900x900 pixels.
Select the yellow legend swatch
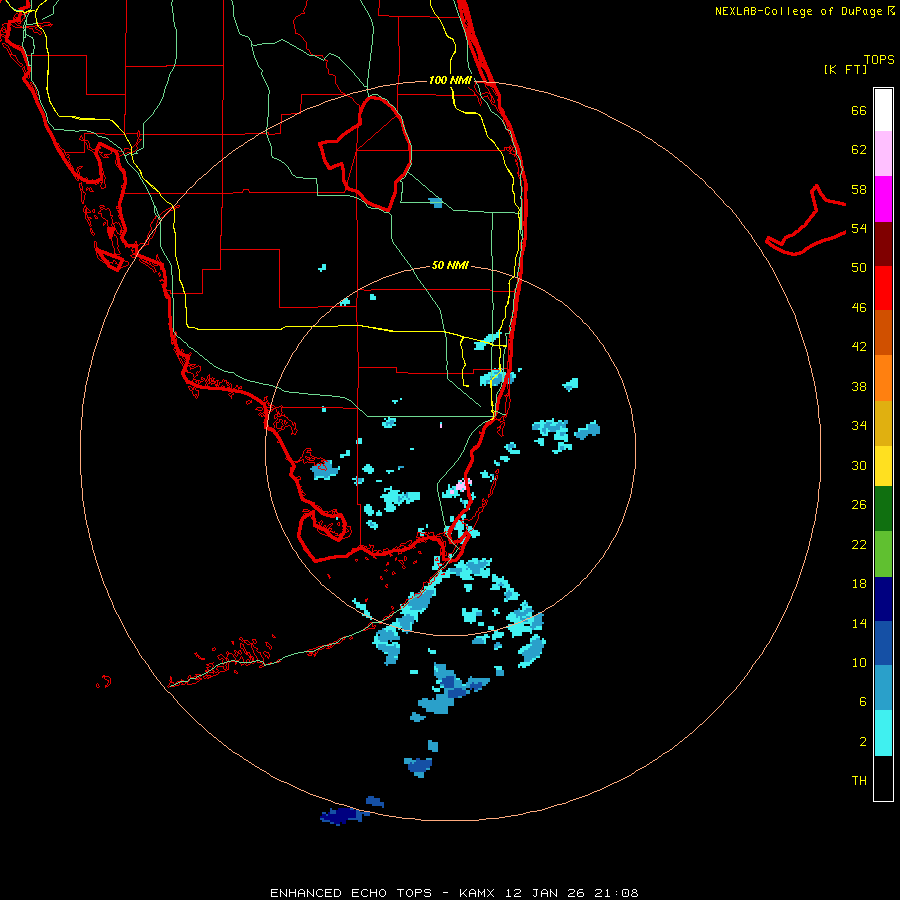(883, 466)
